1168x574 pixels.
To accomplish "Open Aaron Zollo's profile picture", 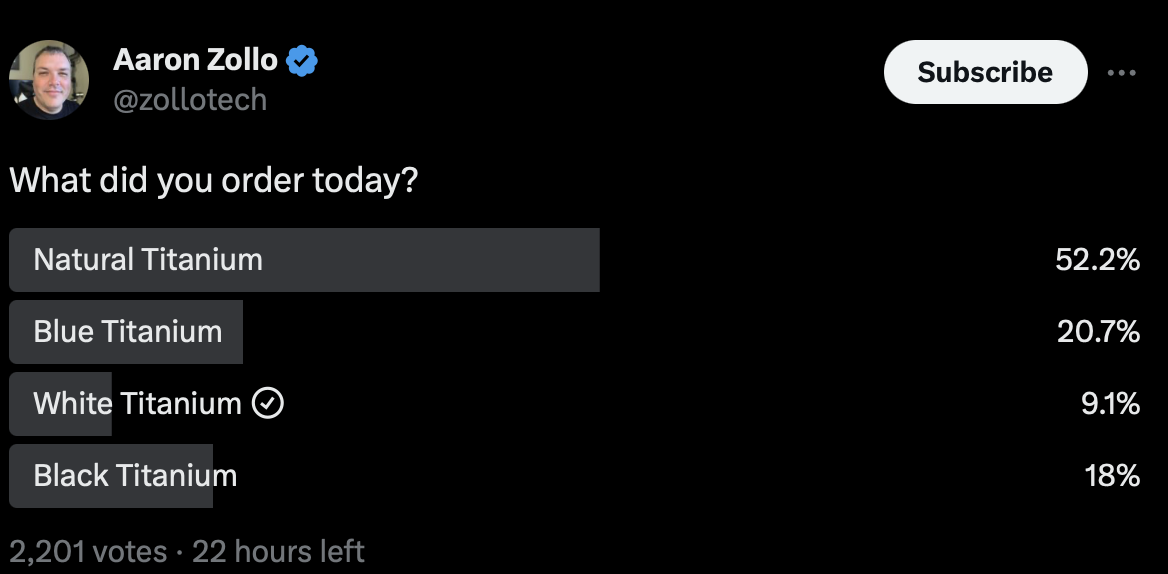I will (x=49, y=80).
